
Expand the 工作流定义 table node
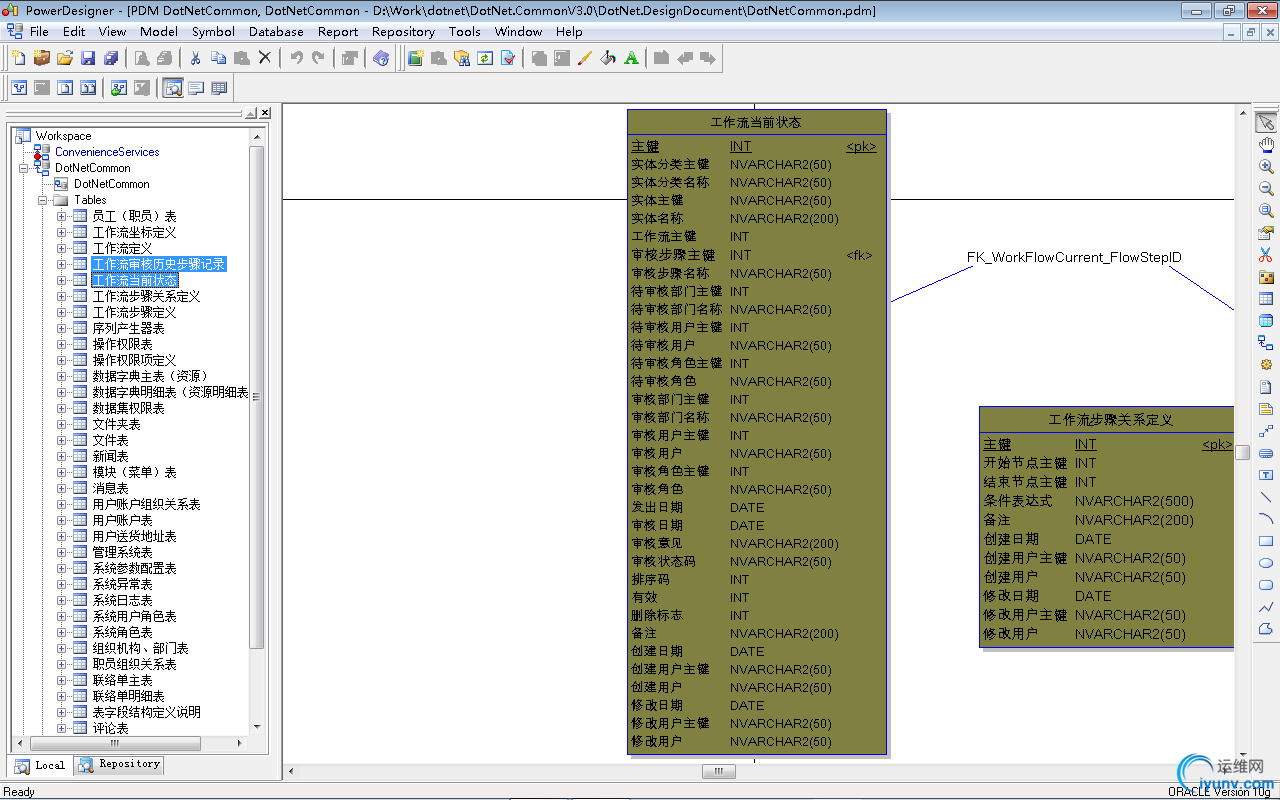62,248
